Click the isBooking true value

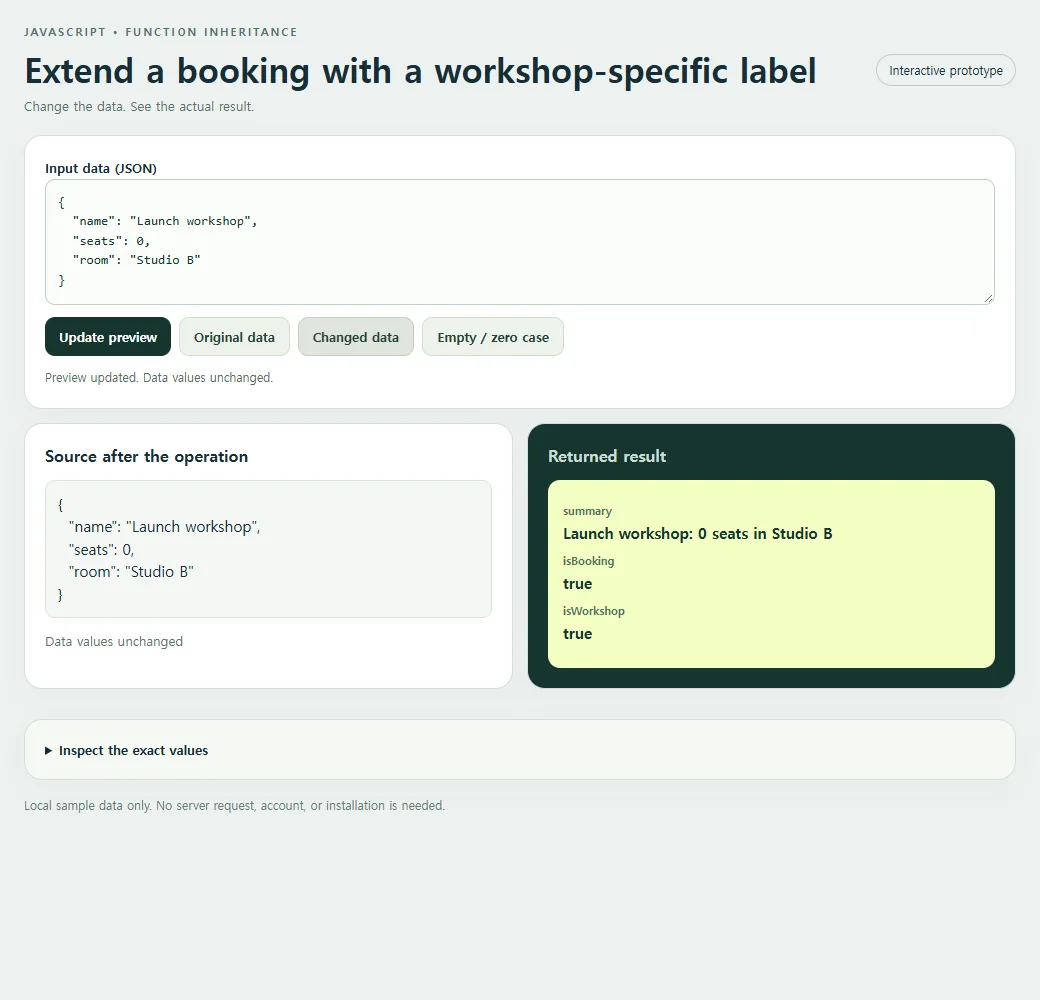click(577, 584)
